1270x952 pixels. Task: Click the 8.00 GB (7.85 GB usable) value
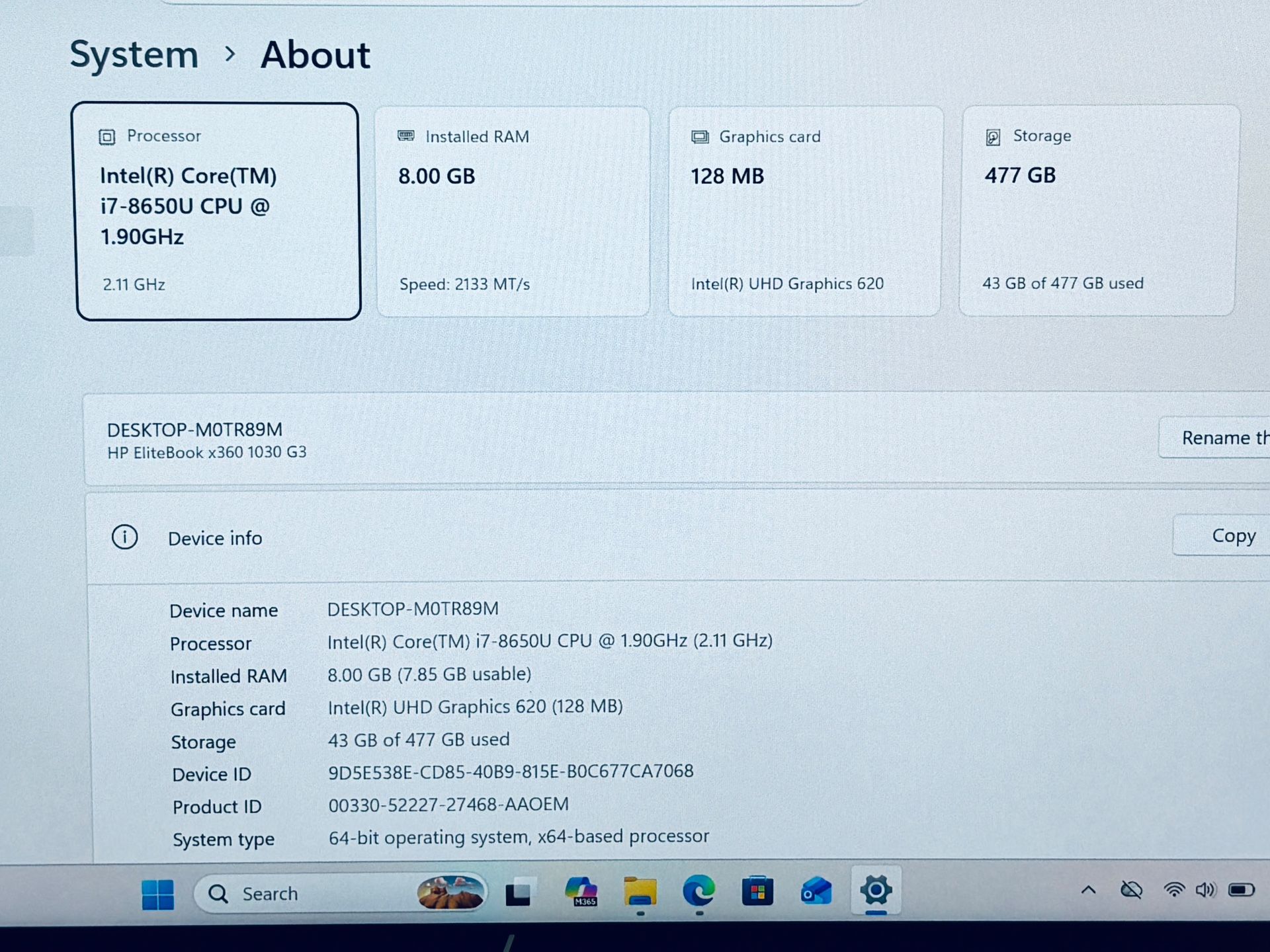coord(429,674)
